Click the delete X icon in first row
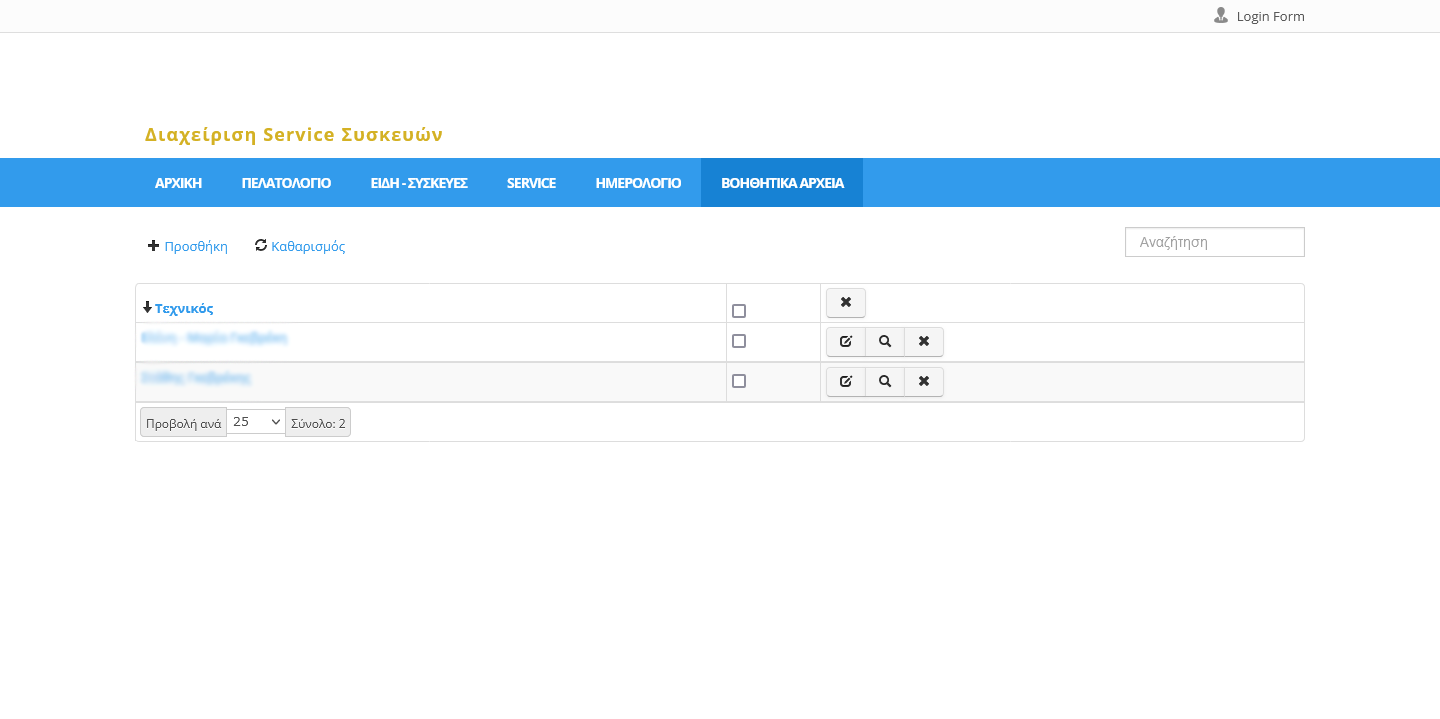 [924, 342]
